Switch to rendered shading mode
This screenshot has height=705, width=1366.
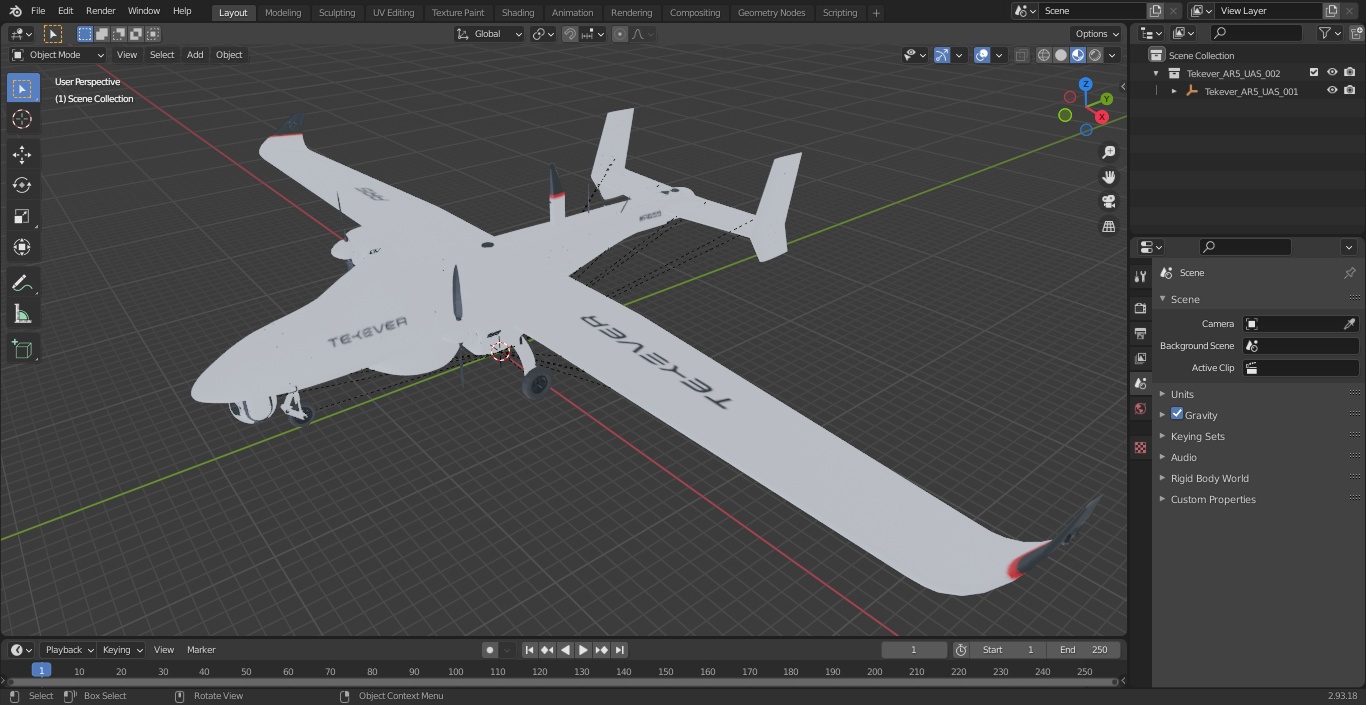tap(1095, 55)
